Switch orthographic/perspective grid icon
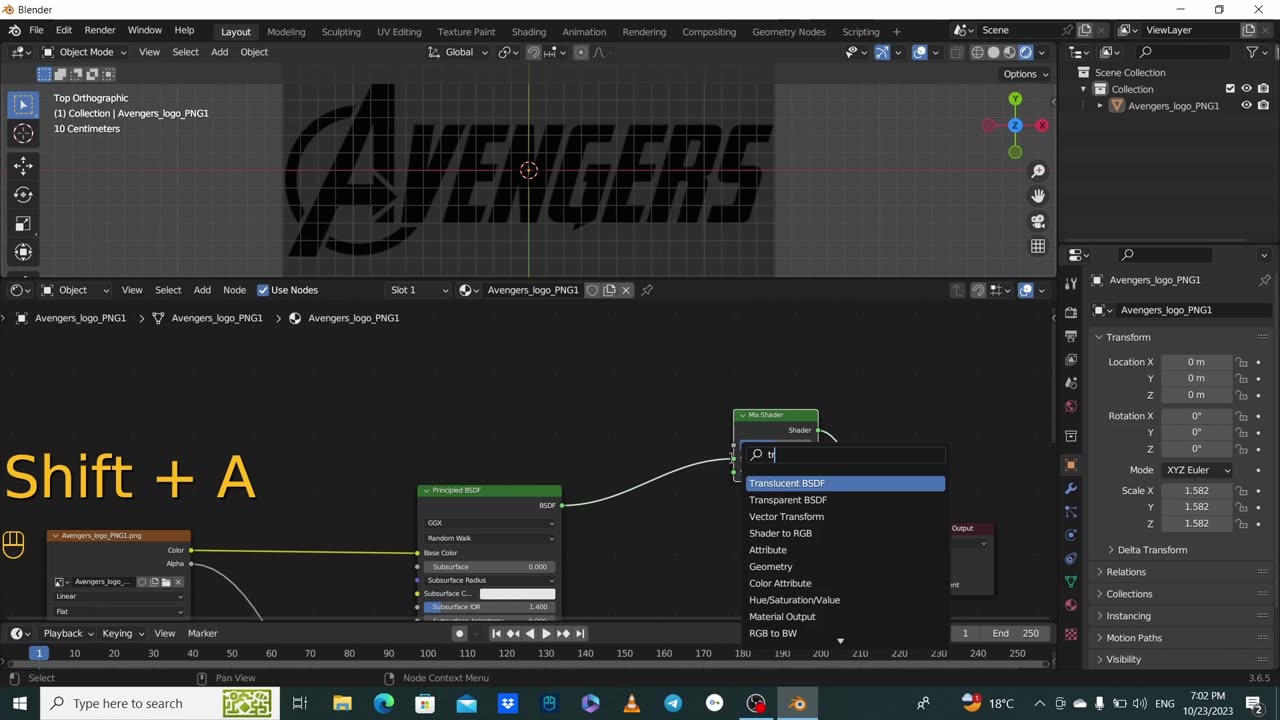 pyautogui.click(x=1038, y=246)
